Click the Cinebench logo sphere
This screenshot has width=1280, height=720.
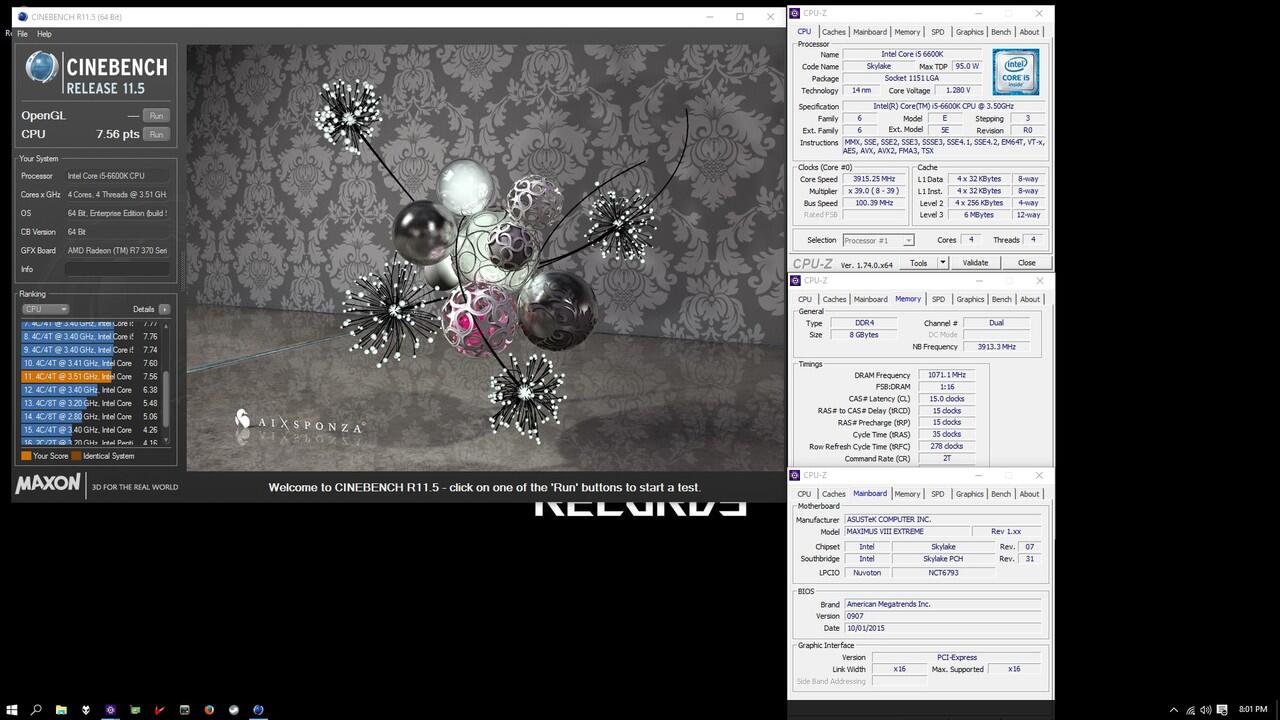click(43, 68)
